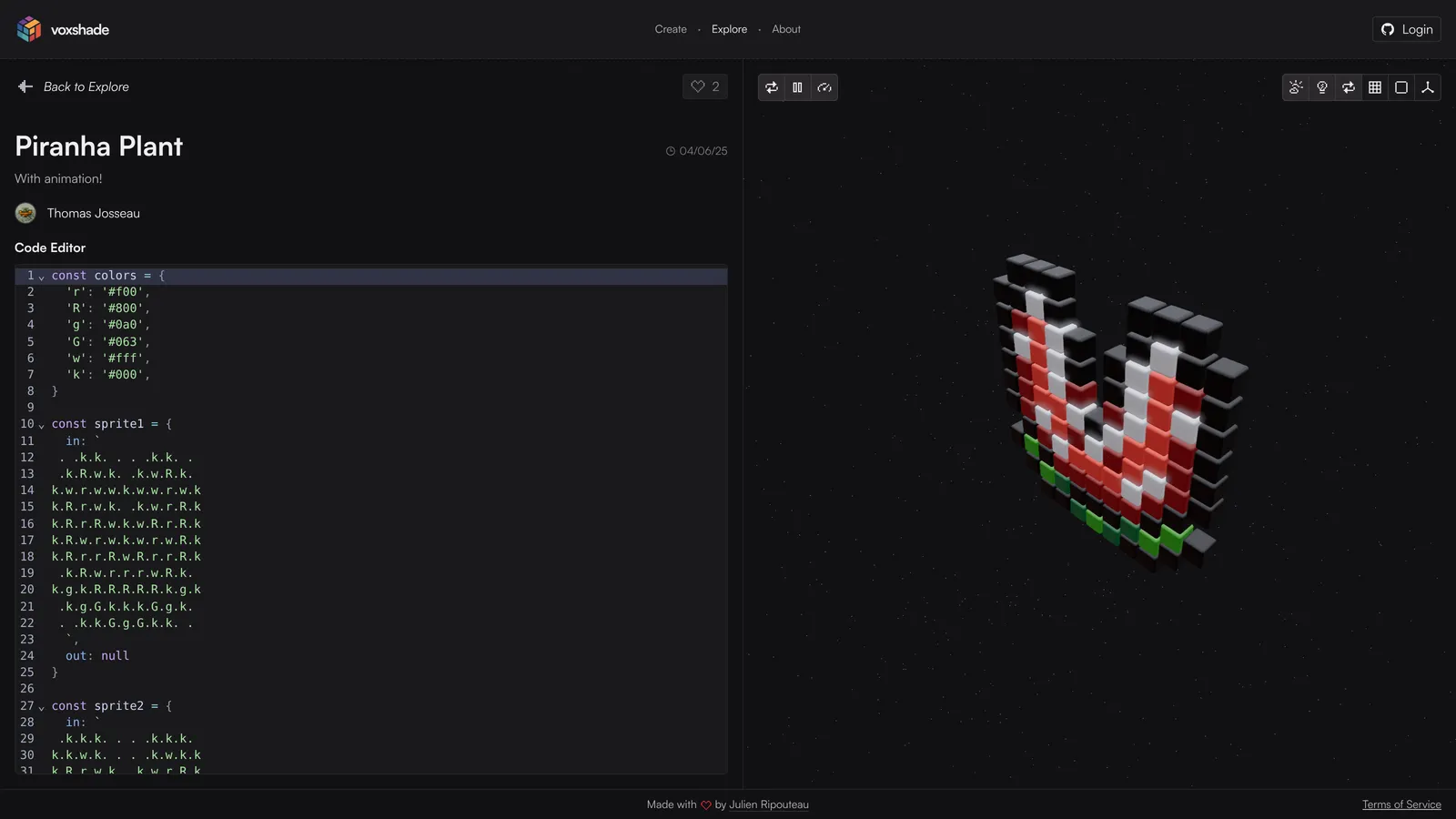Click the GitHub icon in Login
This screenshot has width=1456, height=819.
pyautogui.click(x=1388, y=29)
